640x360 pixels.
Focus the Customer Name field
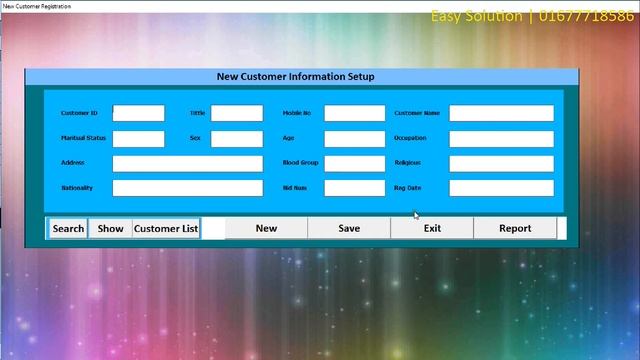[502, 113]
